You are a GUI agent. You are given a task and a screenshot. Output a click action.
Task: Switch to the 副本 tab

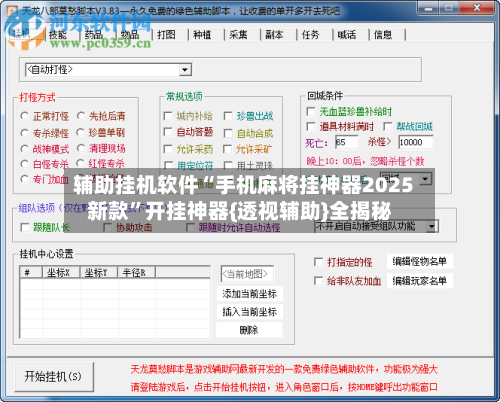click(x=274, y=34)
